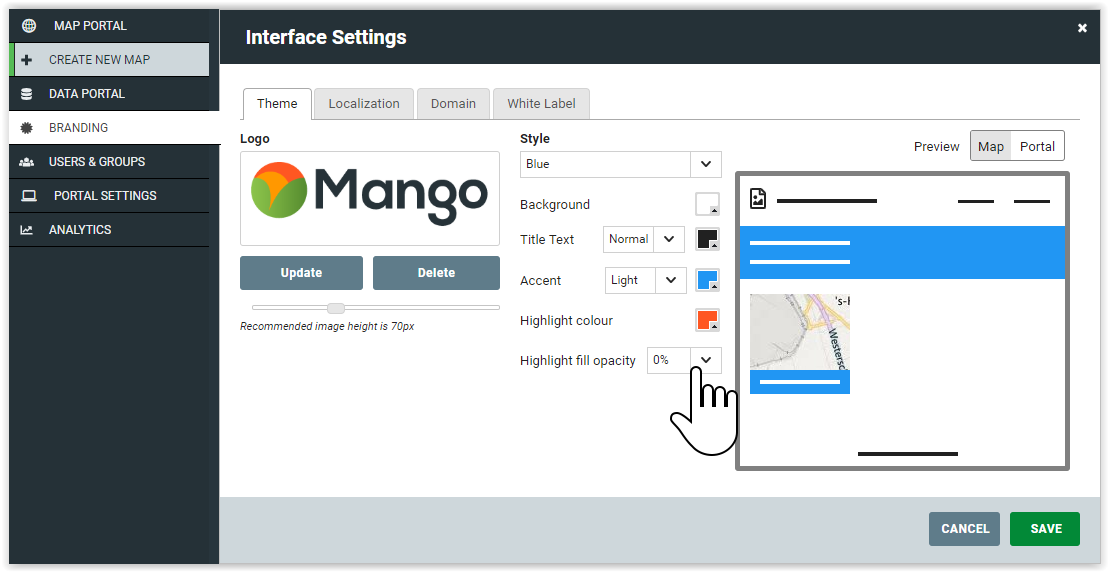Image resolution: width=1109 pixels, height=572 pixels.
Task: Select Create New Map in sidebar
Action: [111, 59]
